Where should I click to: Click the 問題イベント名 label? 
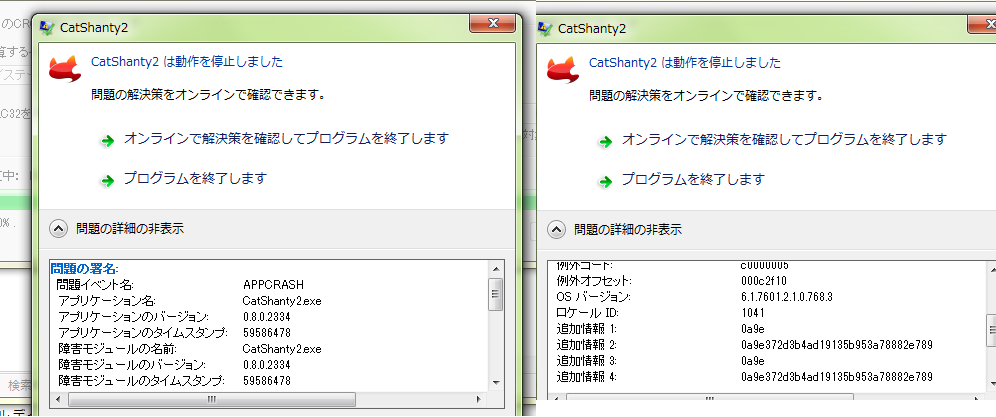click(95, 284)
